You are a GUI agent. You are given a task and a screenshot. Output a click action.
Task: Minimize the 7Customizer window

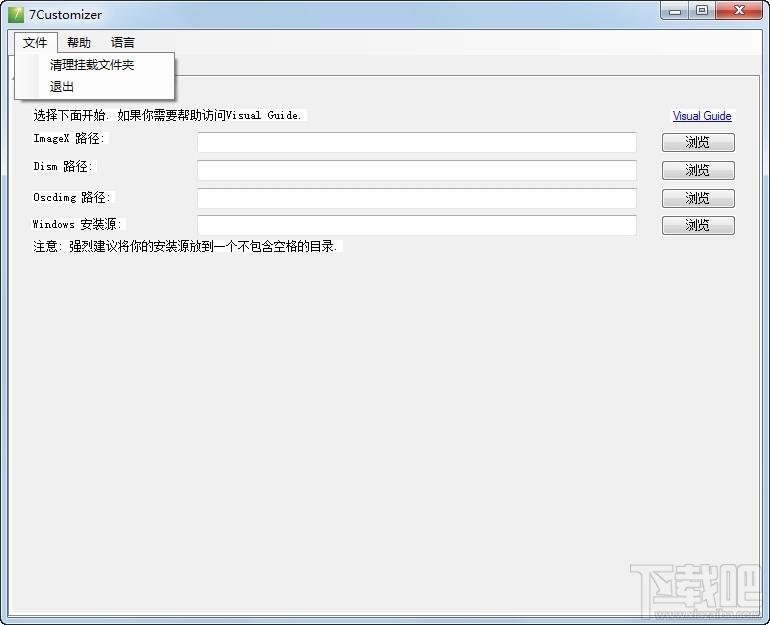[x=675, y=11]
